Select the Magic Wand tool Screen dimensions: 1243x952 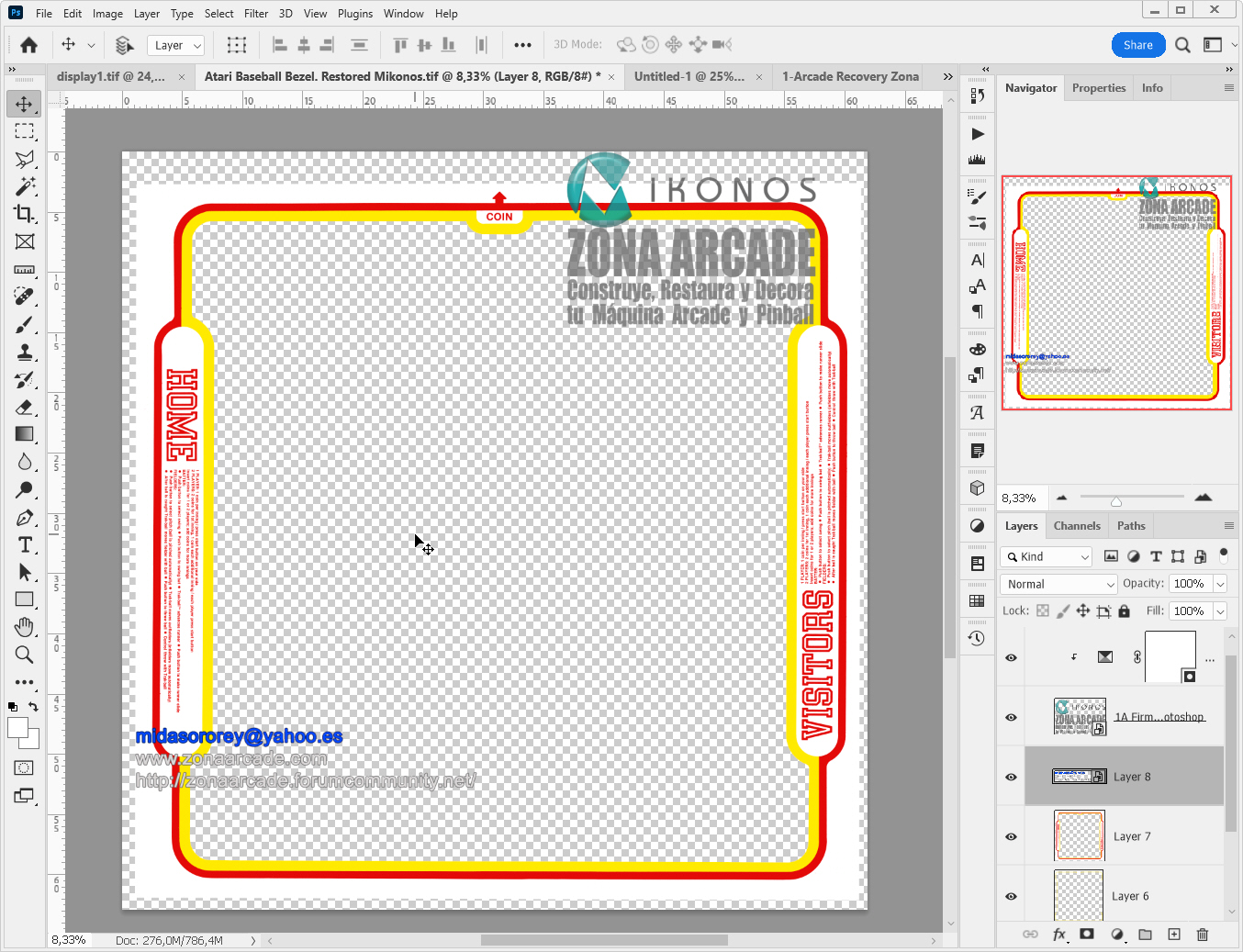point(25,186)
